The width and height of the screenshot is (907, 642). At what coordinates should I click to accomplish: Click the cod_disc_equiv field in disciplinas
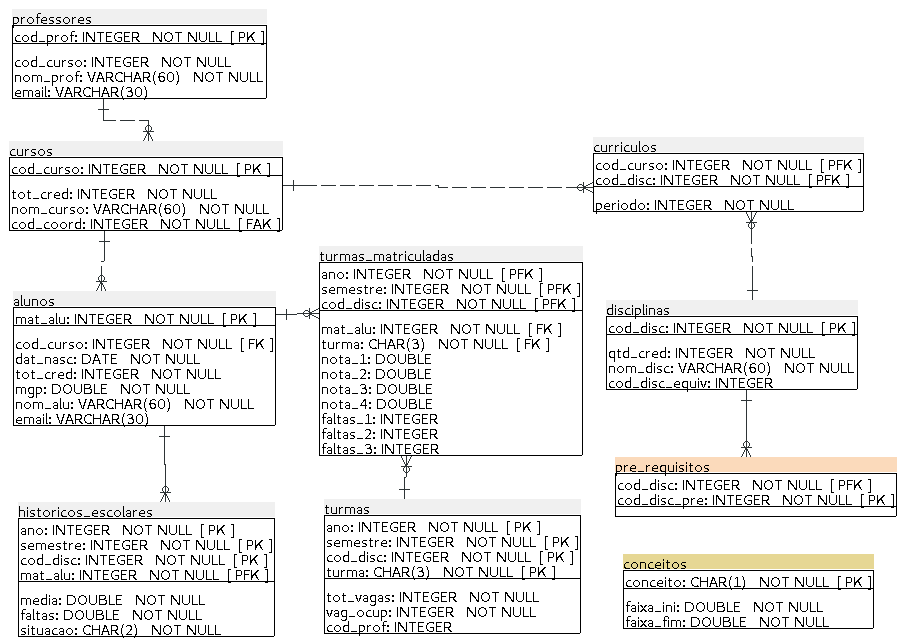pyautogui.click(x=690, y=383)
